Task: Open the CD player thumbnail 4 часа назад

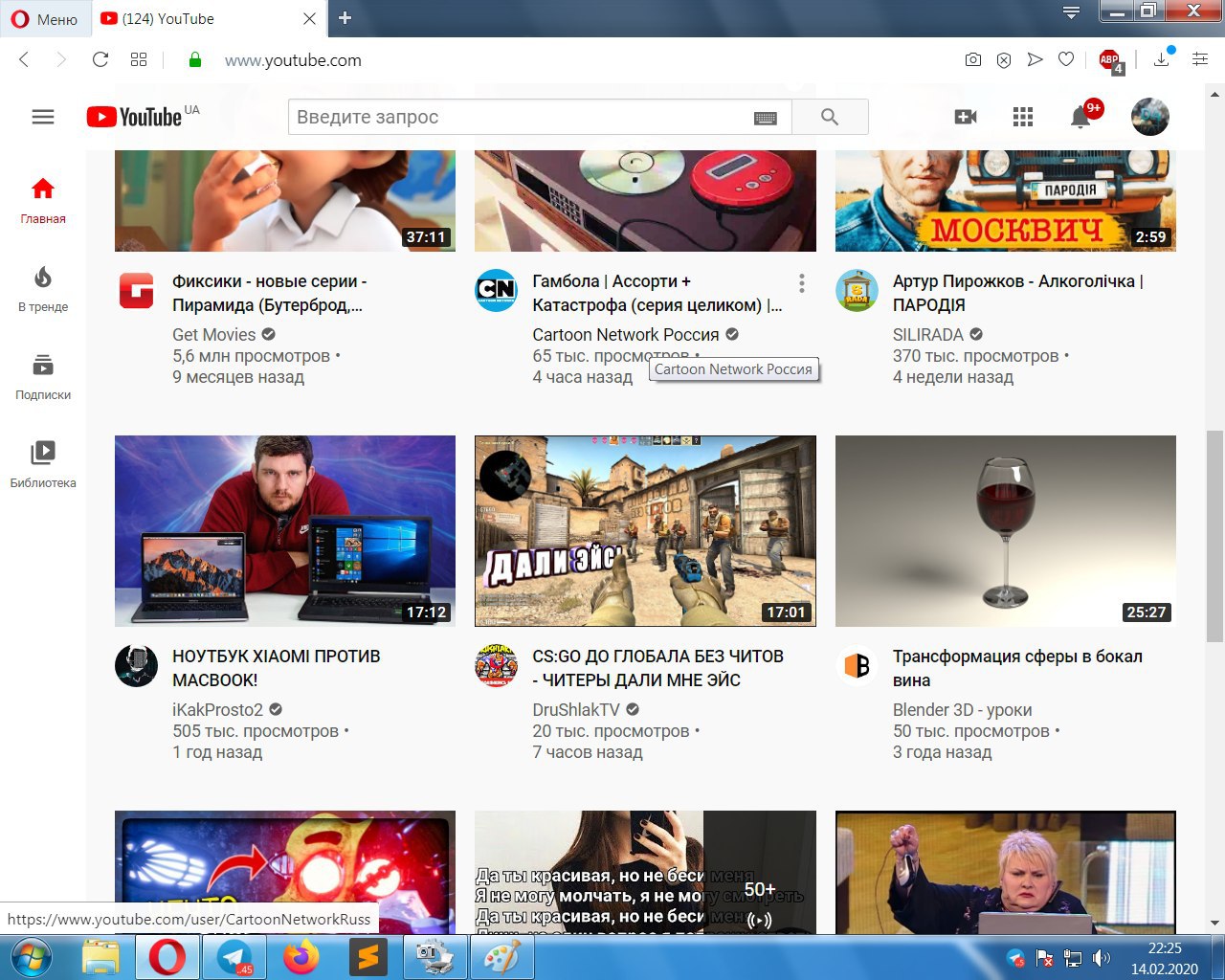Action: point(645,201)
